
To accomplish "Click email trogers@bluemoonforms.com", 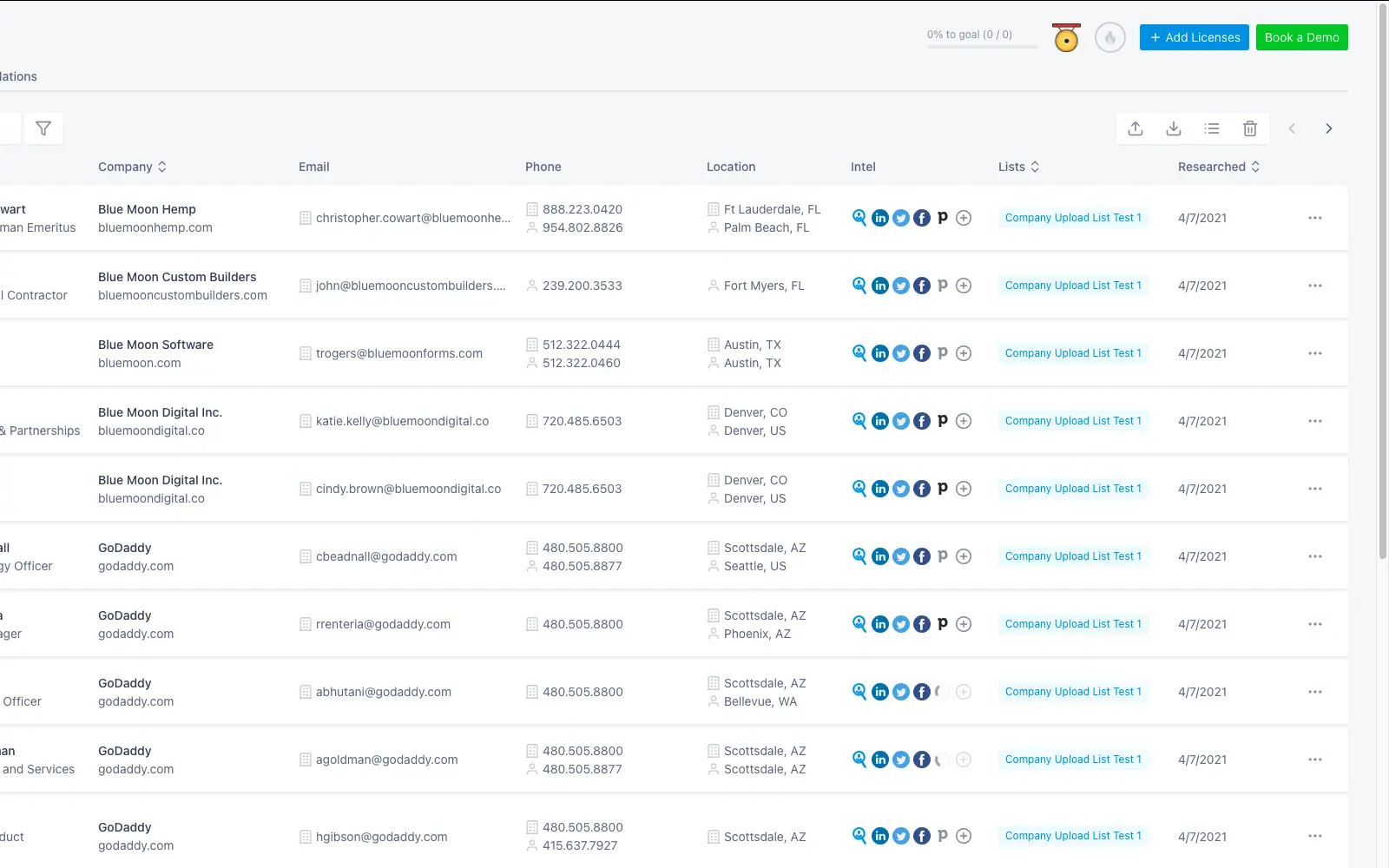I will pos(399,353).
